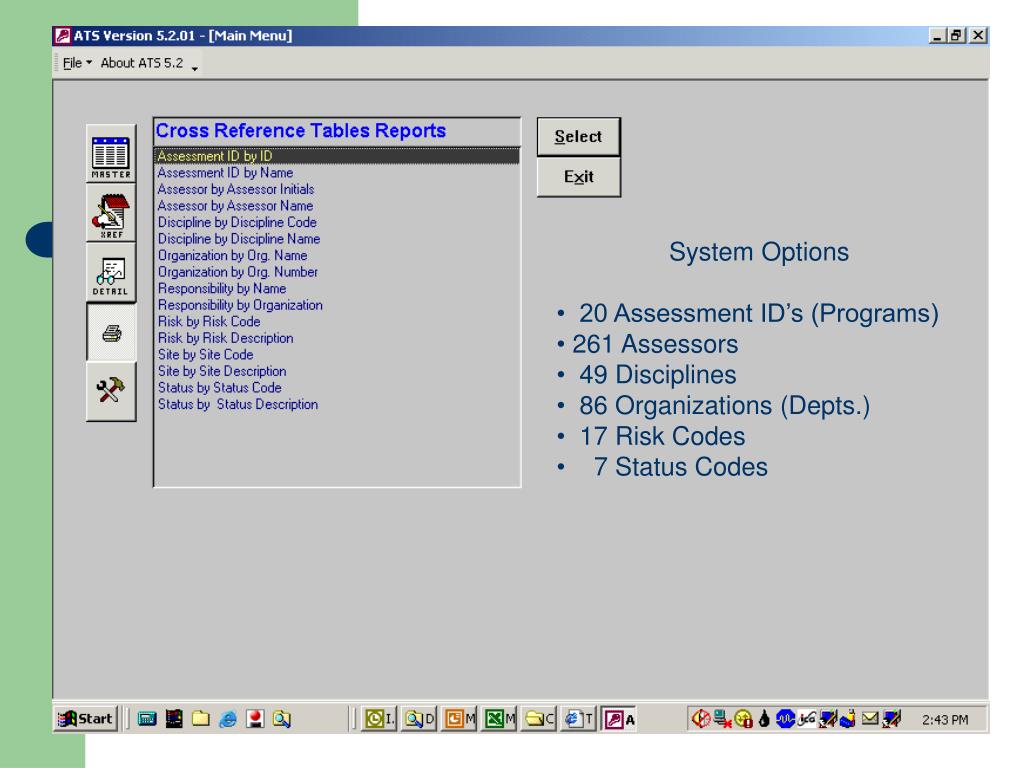Switch to the folder 'C' taskbar button
This screenshot has width=1024, height=768.
pos(539,719)
